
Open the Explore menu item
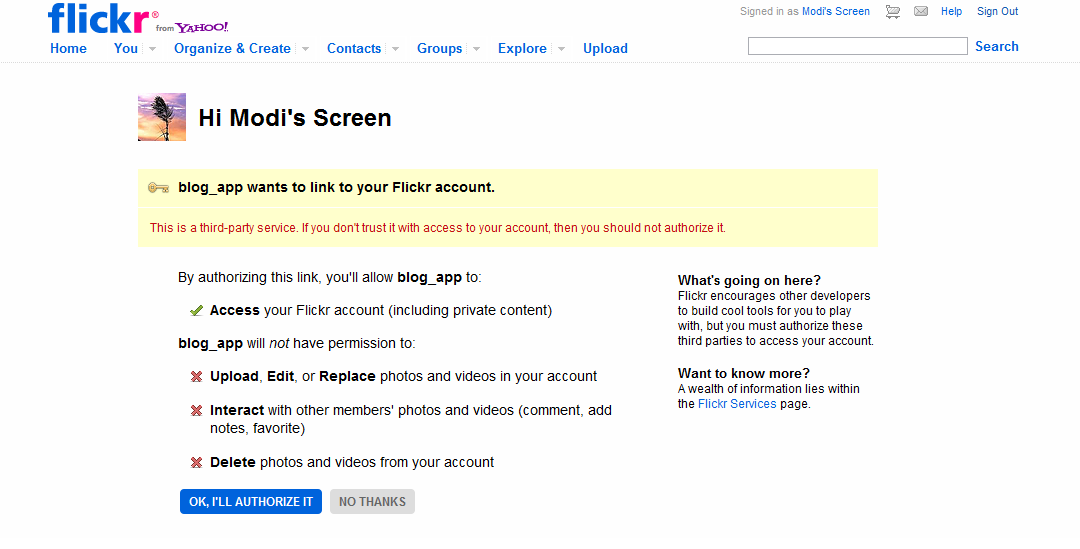(522, 48)
